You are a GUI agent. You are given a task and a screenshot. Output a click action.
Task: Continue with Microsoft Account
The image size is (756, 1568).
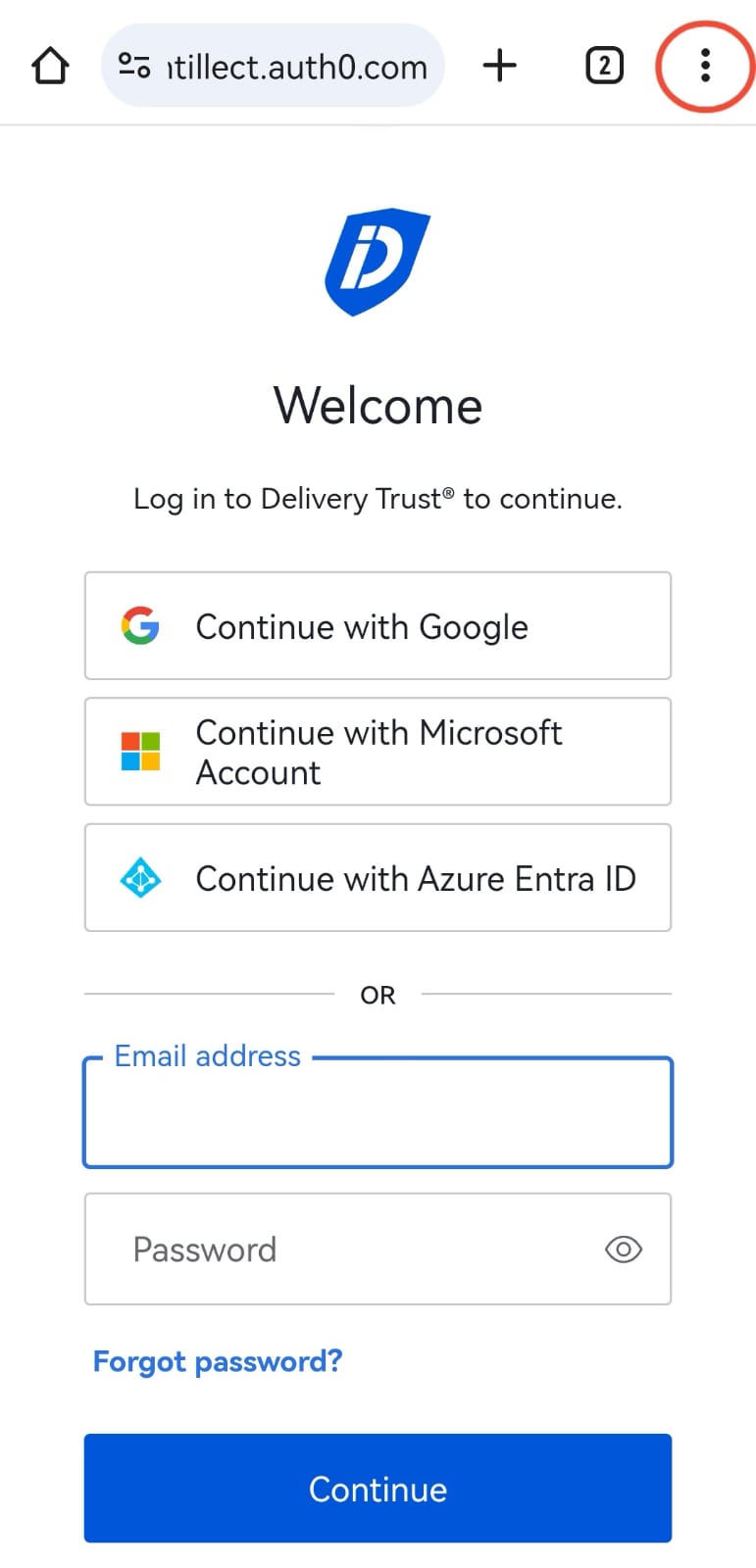(x=378, y=752)
